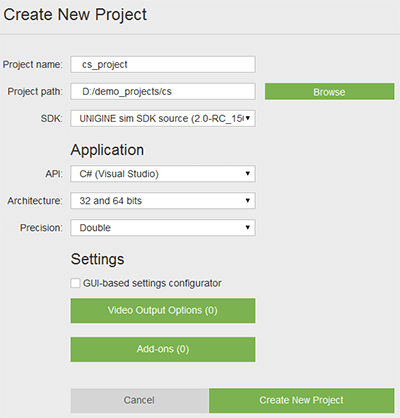Open the Add-ons (0) panel
Viewport: 400px width, 418px height.
(163, 349)
